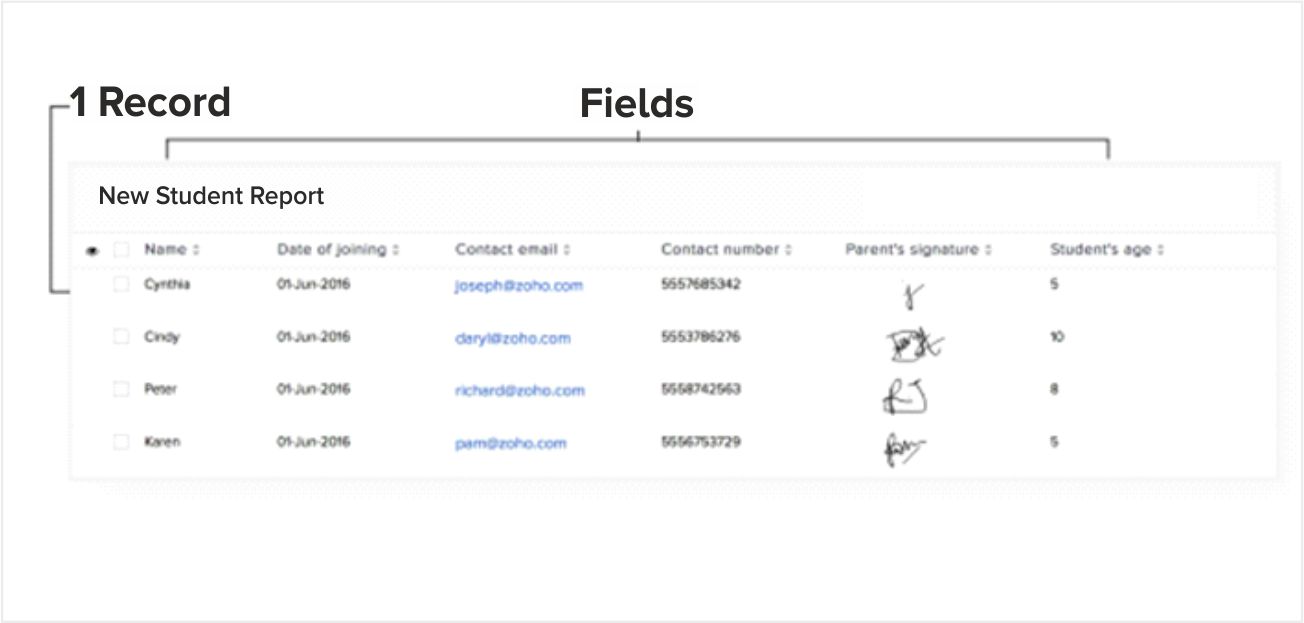This screenshot has width=1304, height=623.
Task: Mark the checkbox for Karen's row
Action: tap(121, 441)
